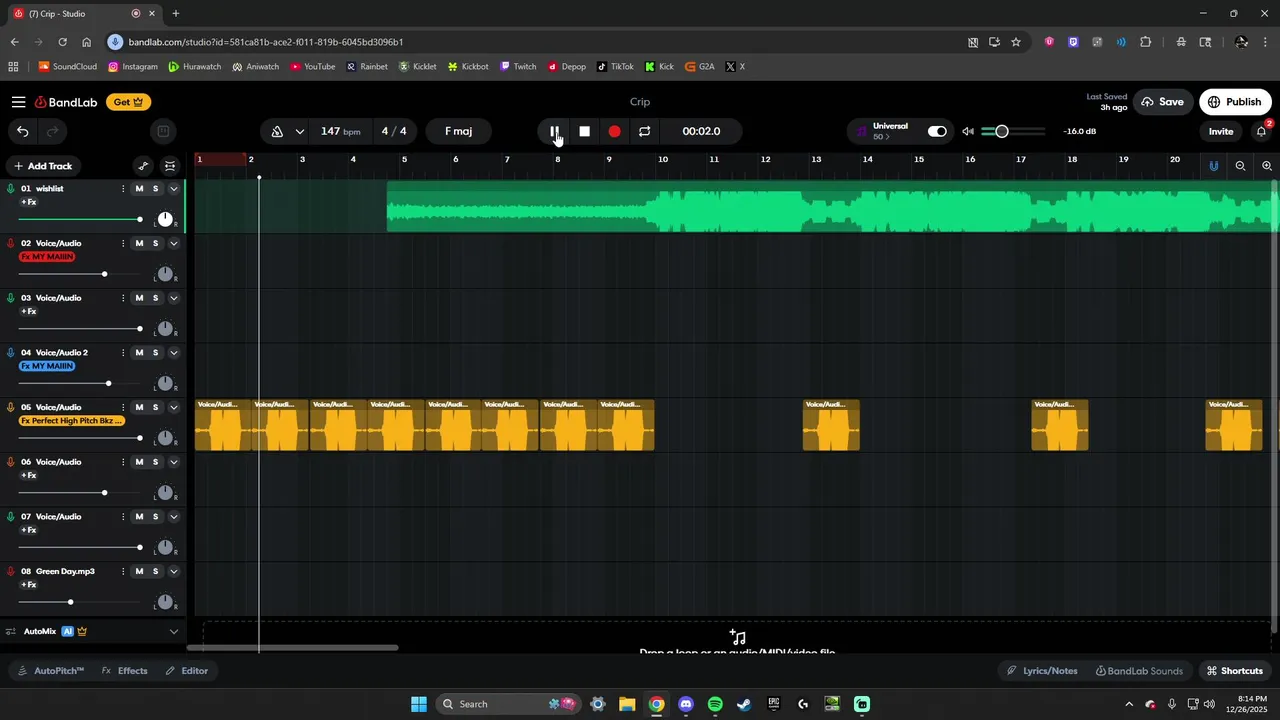Adjust the master volume slider

1013,131
